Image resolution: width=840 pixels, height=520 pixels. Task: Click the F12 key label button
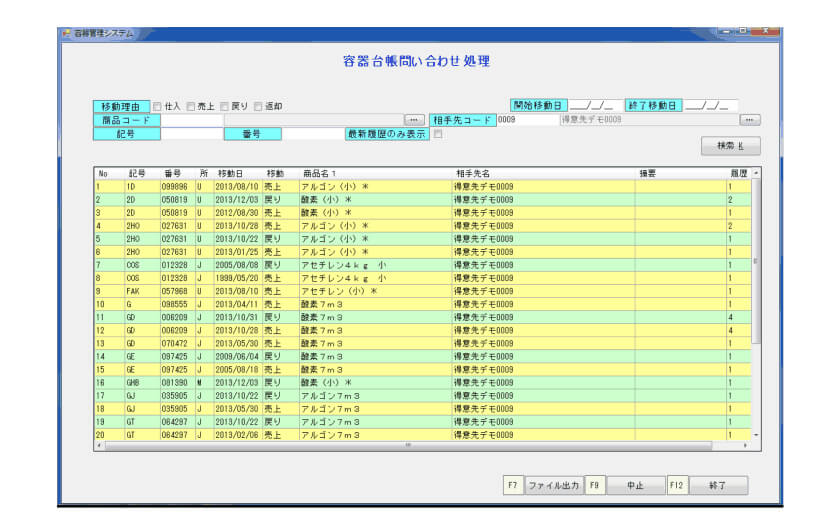click(x=677, y=485)
